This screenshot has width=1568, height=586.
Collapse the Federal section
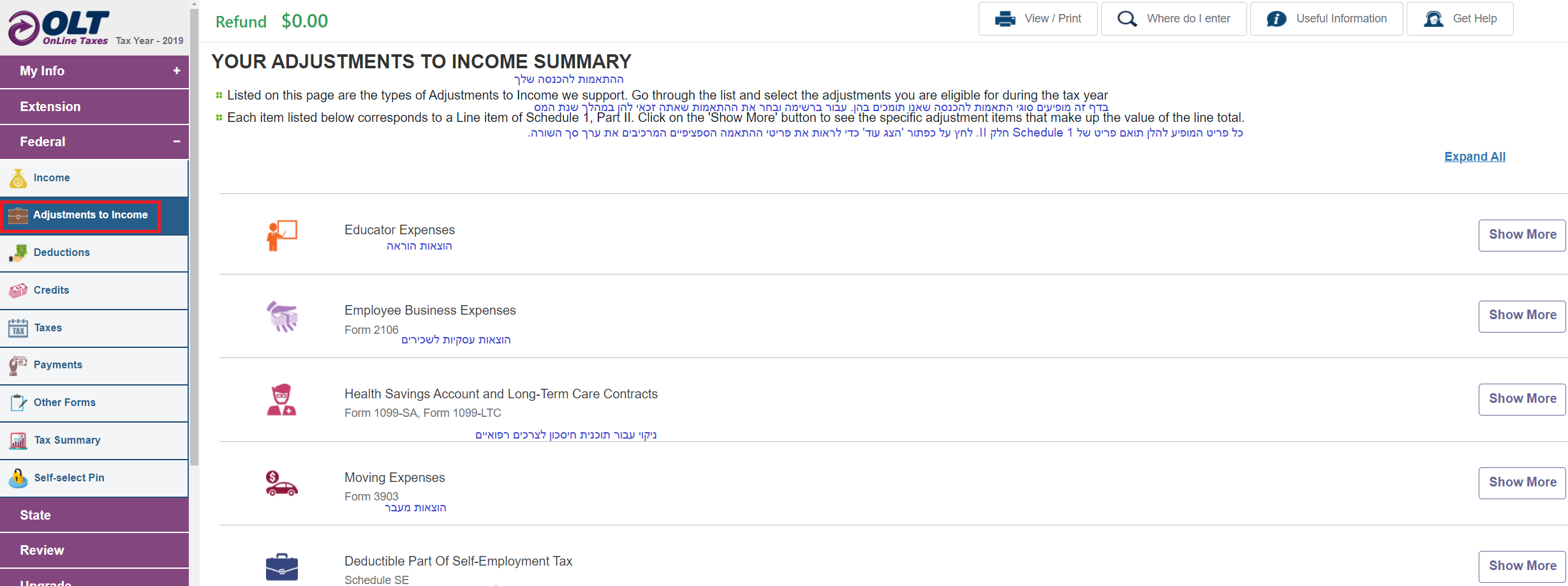[94, 142]
